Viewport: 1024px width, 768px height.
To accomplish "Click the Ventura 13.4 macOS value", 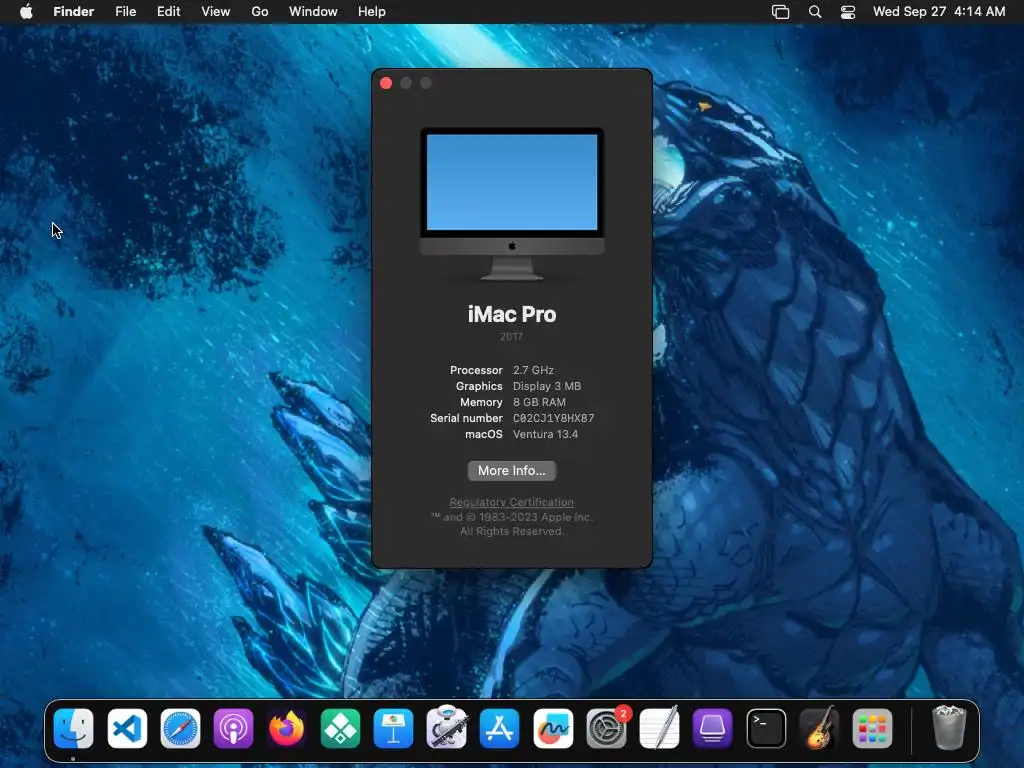I will point(545,434).
